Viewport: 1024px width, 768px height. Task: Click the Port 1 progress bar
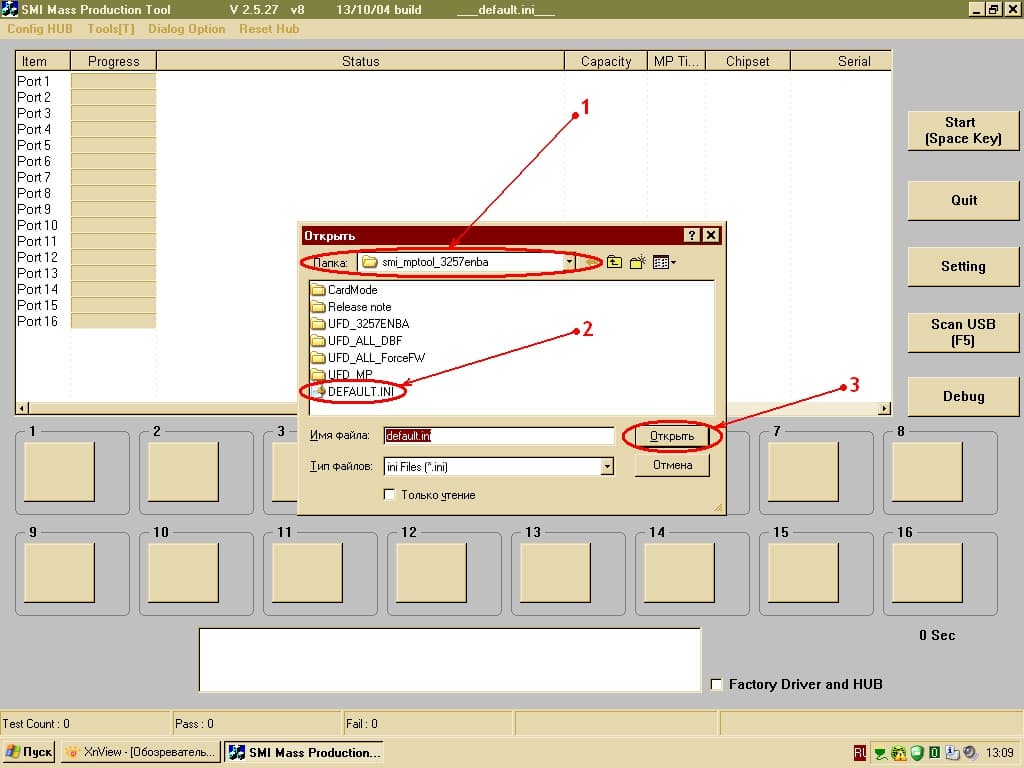(114, 81)
